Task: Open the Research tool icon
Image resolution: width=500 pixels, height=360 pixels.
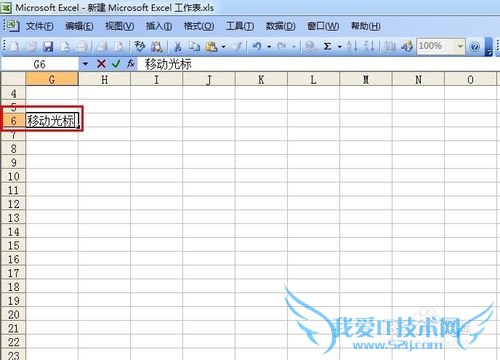Action: pos(156,46)
